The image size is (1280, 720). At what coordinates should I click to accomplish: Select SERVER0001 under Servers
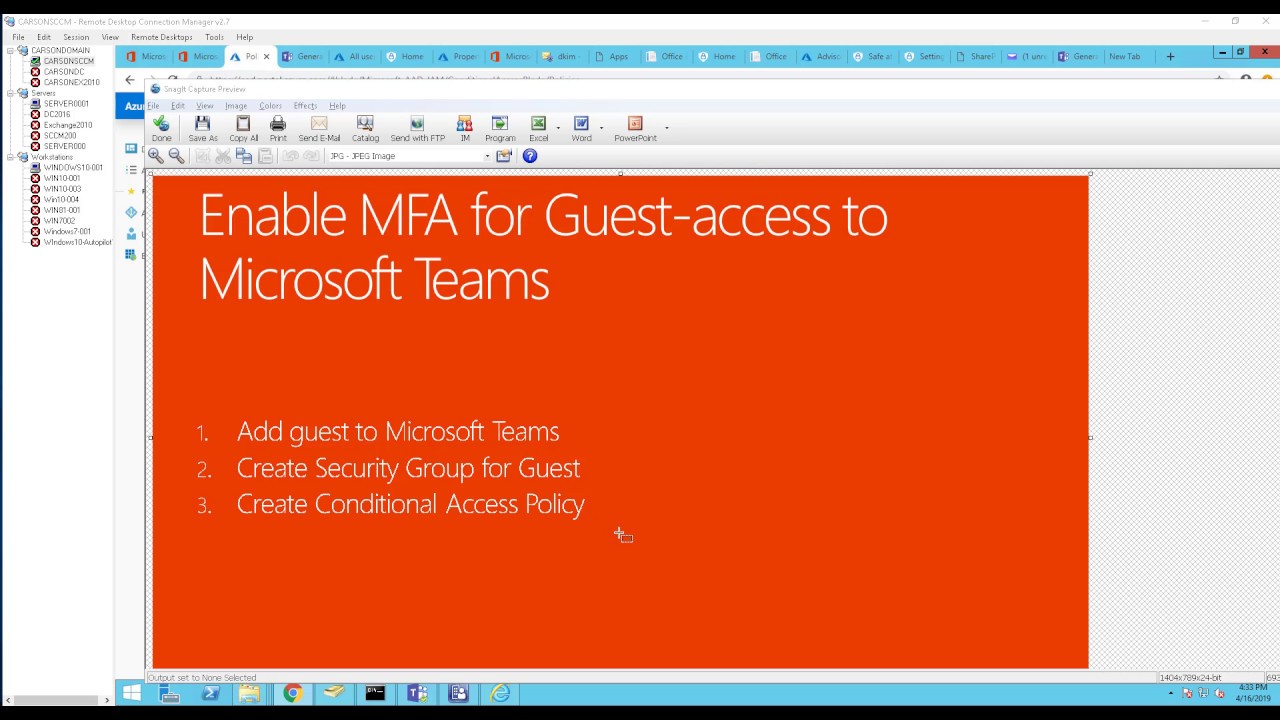pos(66,104)
